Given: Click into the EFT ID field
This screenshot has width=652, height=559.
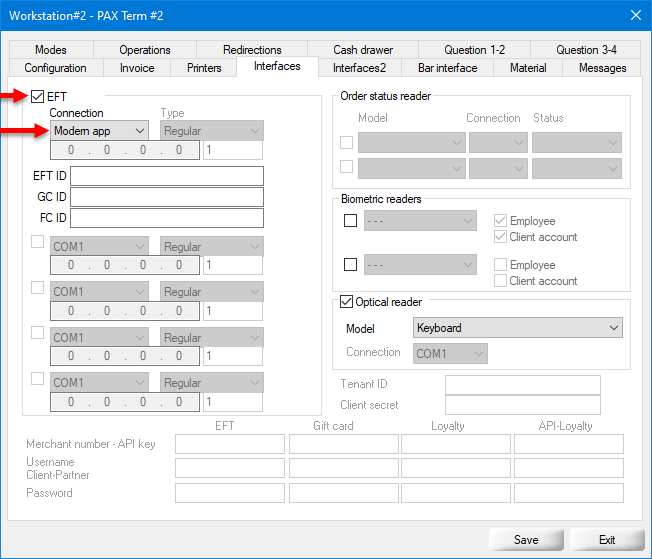Looking at the screenshot, I should 166,177.
